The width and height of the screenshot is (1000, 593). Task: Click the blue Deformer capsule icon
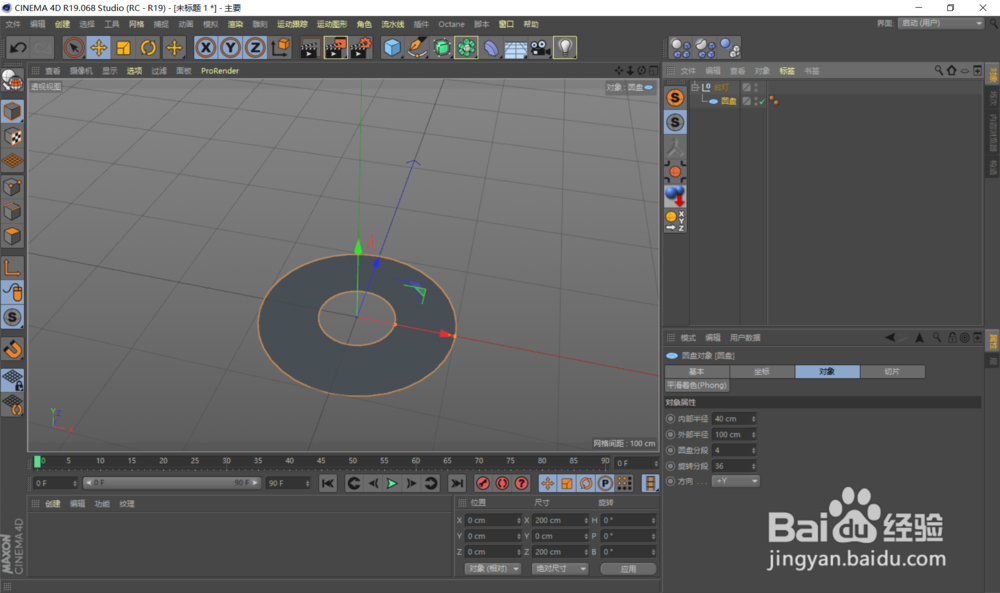[491, 48]
